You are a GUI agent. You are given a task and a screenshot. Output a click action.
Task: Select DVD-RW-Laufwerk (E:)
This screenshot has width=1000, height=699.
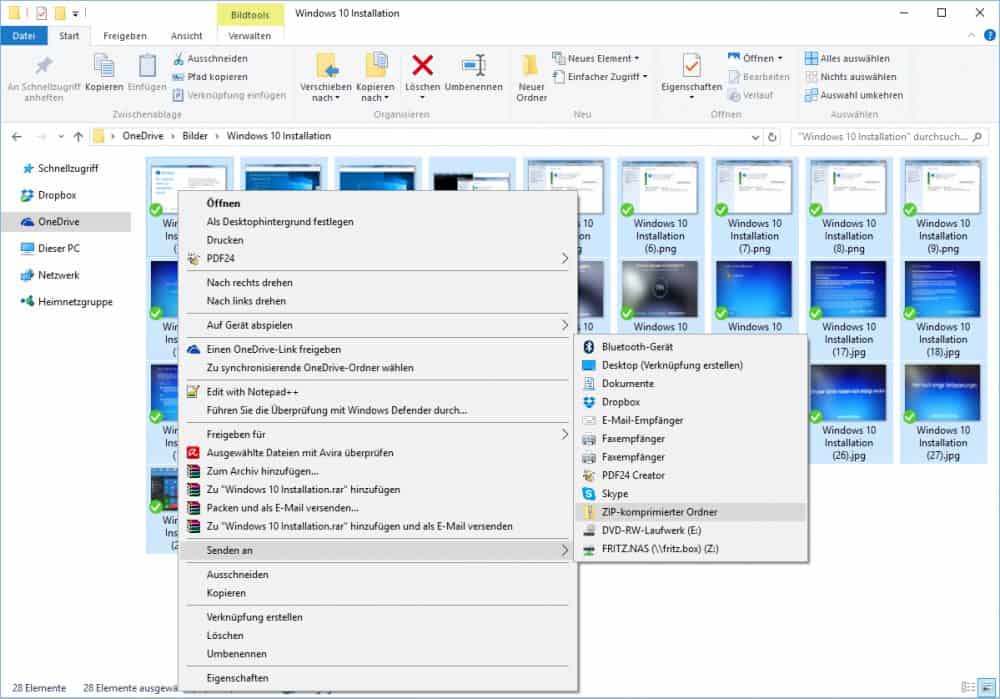(x=691, y=531)
